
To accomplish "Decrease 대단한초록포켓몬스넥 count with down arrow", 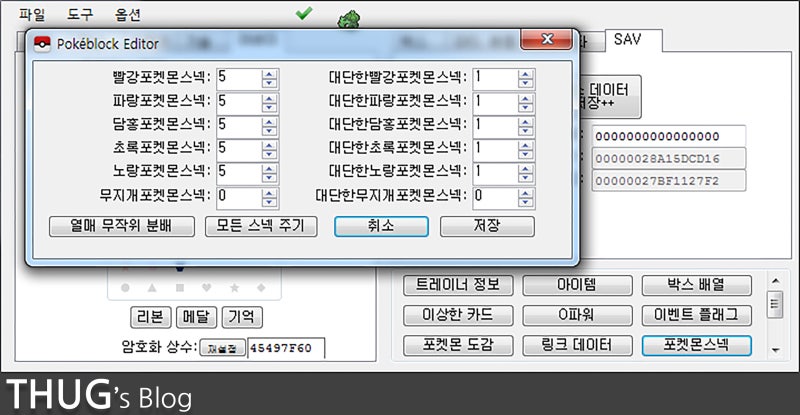I will click(x=525, y=154).
